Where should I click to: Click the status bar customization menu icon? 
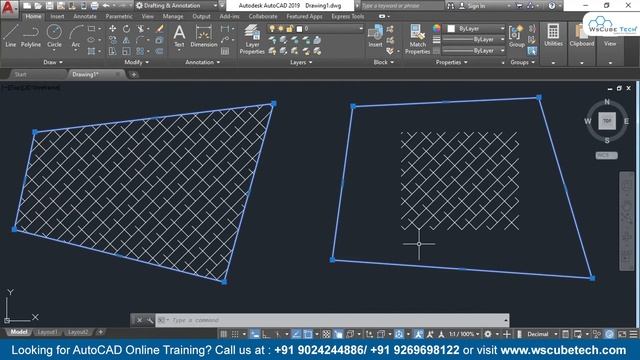tap(633, 334)
